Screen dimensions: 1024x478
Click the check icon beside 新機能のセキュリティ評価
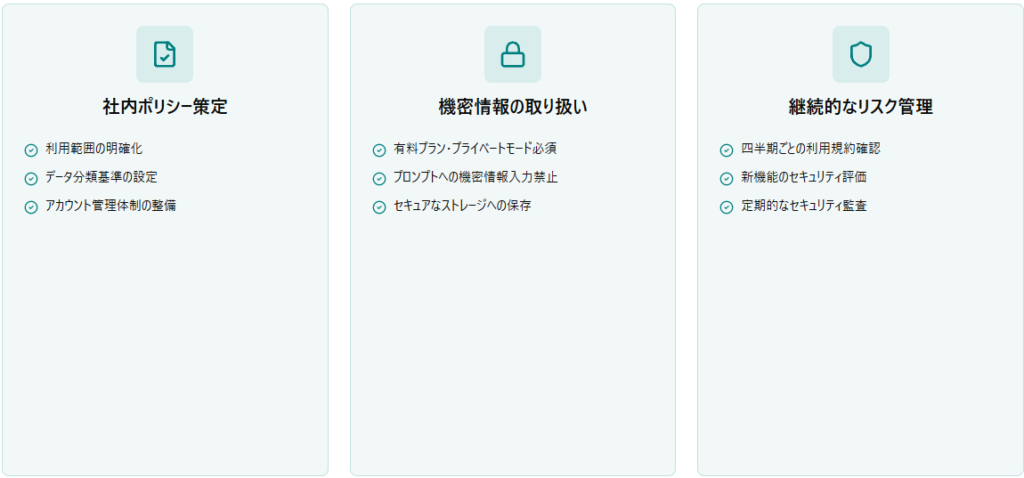pos(727,178)
